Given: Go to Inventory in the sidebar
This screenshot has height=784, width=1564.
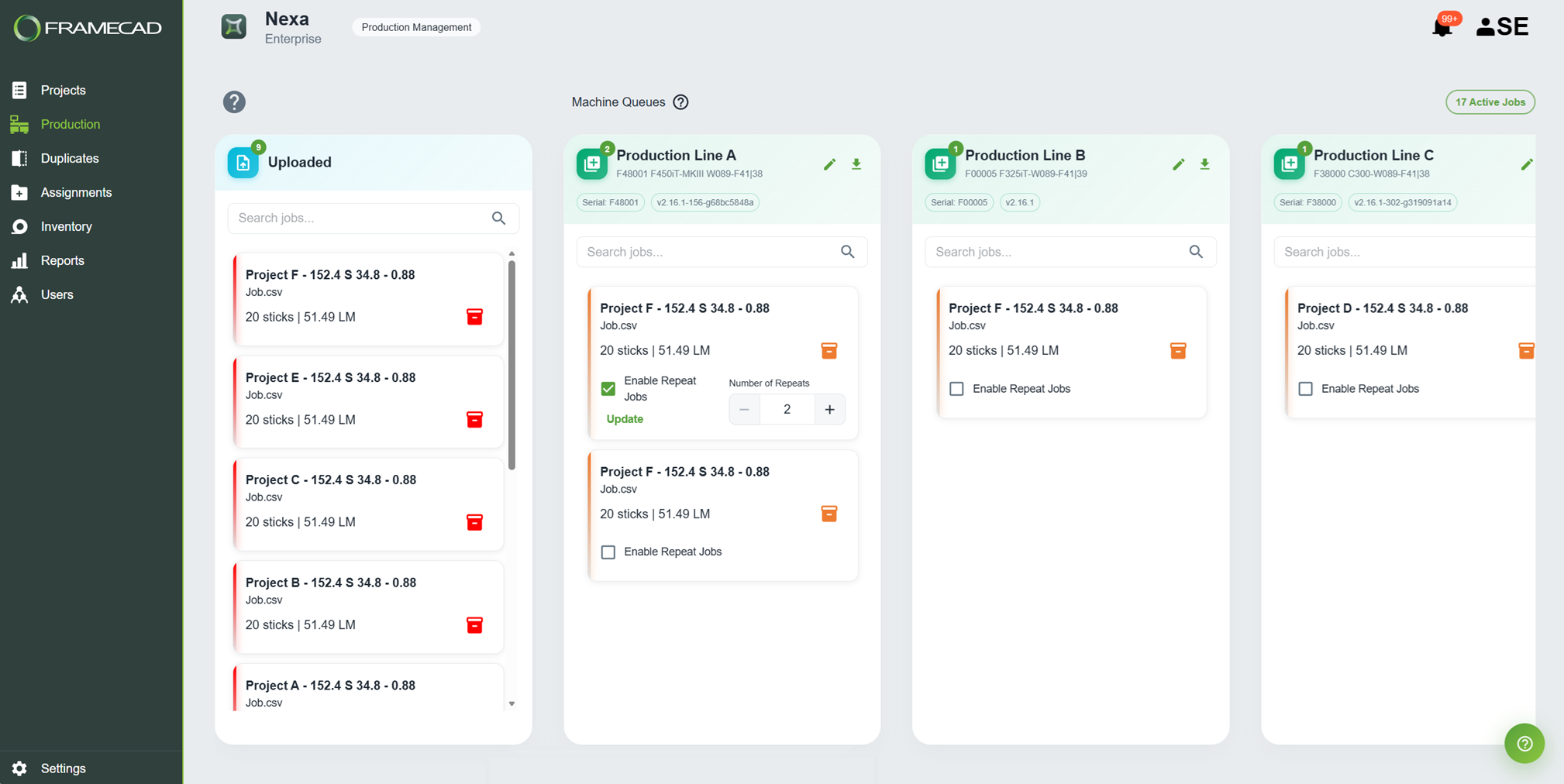Looking at the screenshot, I should pos(66,226).
